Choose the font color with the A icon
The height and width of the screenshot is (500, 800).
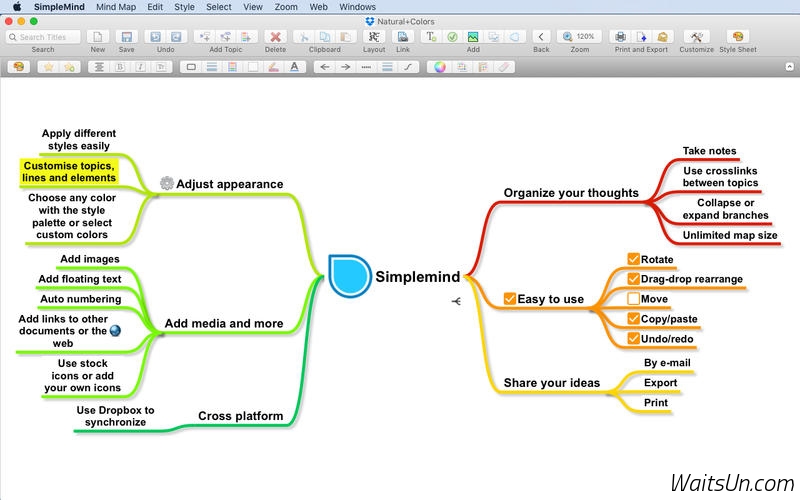click(294, 67)
